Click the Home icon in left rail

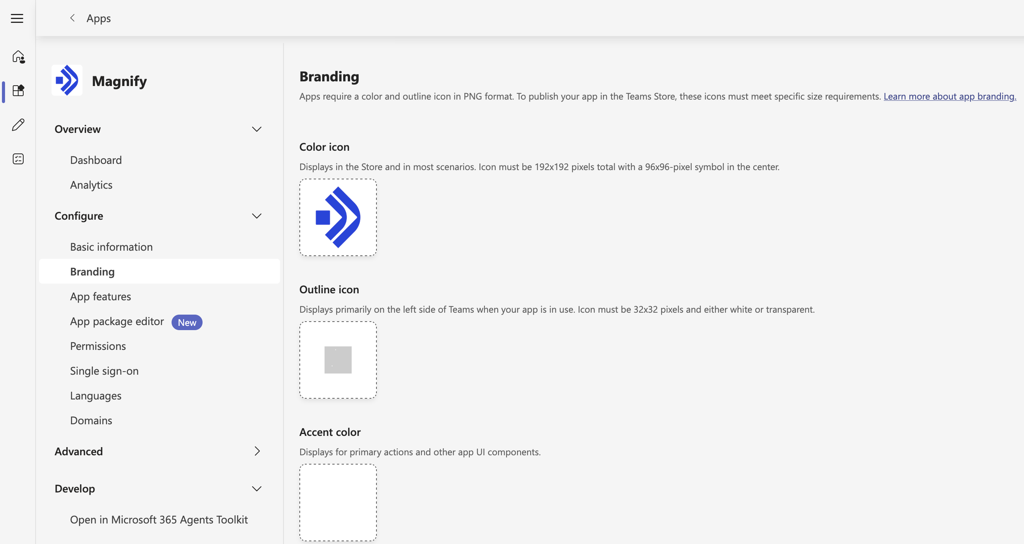18,57
